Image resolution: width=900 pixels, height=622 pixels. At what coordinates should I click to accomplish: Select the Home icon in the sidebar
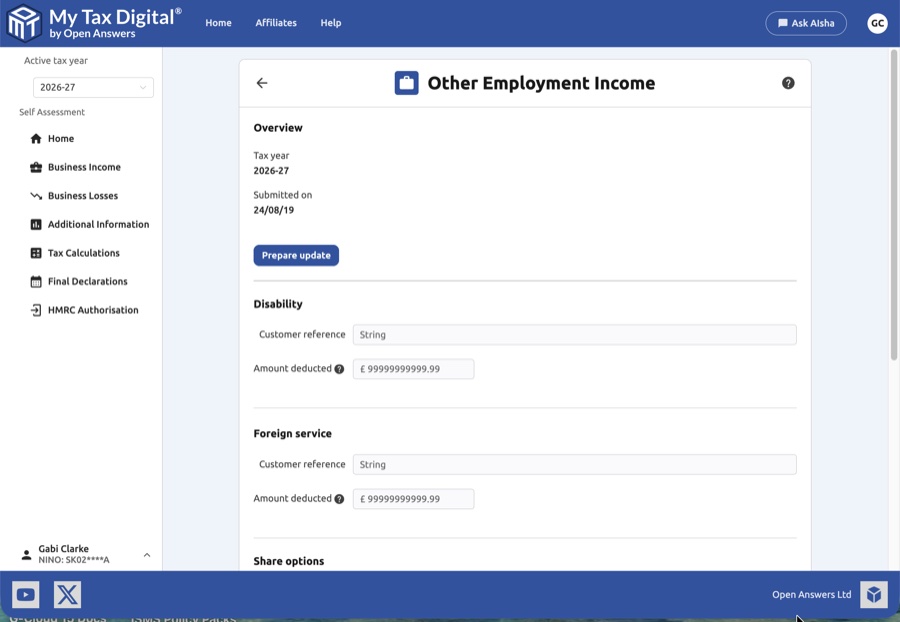pos(36,138)
